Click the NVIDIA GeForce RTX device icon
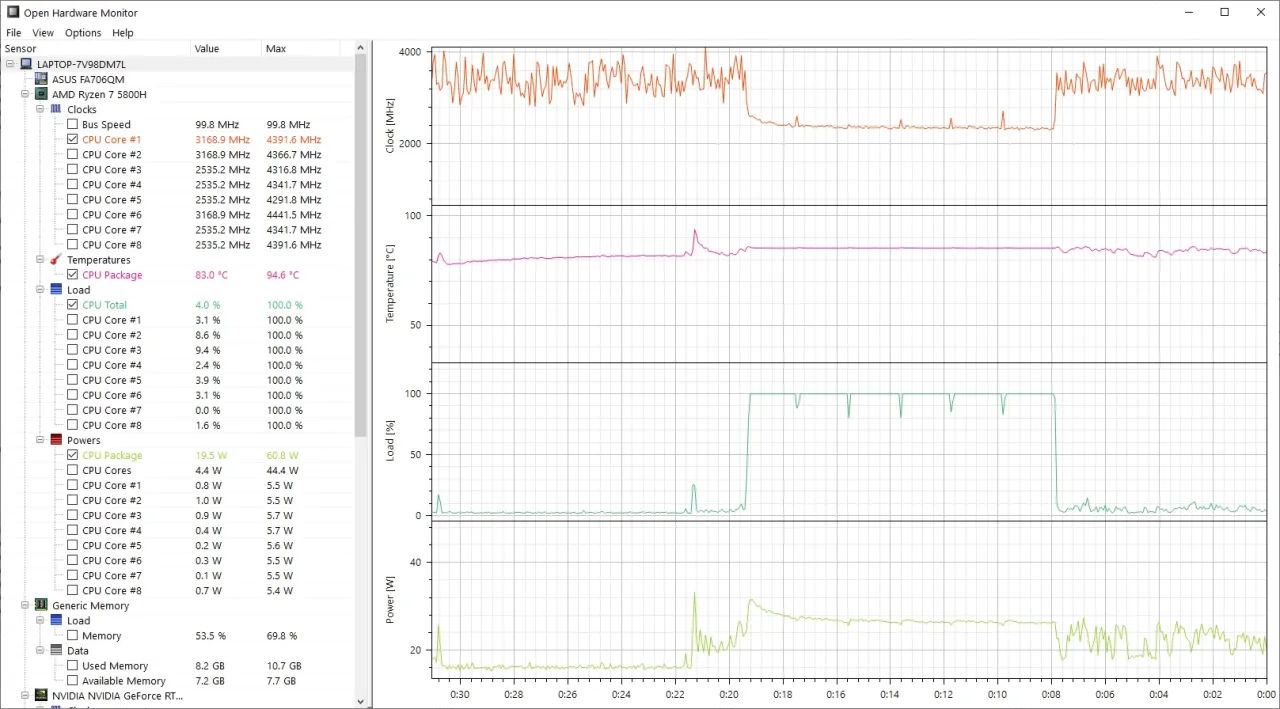This screenshot has height=709, width=1280. (42, 695)
